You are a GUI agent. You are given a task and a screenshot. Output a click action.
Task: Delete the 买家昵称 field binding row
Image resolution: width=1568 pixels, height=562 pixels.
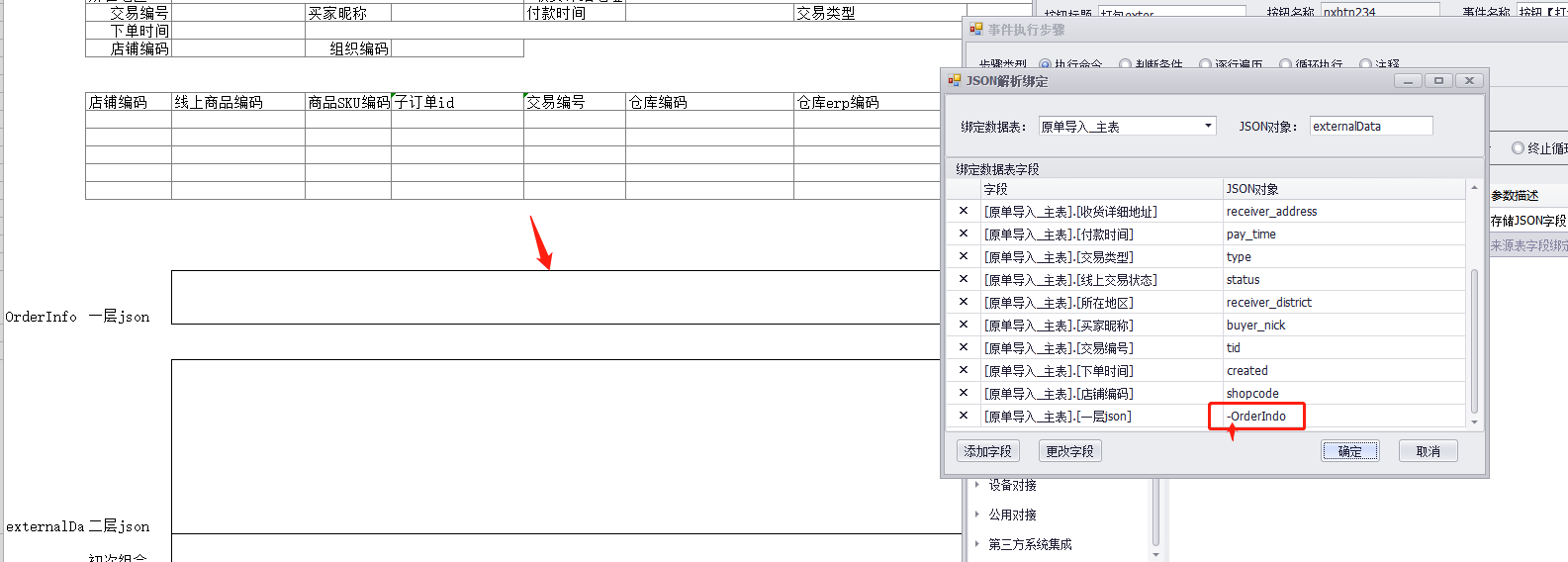(964, 325)
